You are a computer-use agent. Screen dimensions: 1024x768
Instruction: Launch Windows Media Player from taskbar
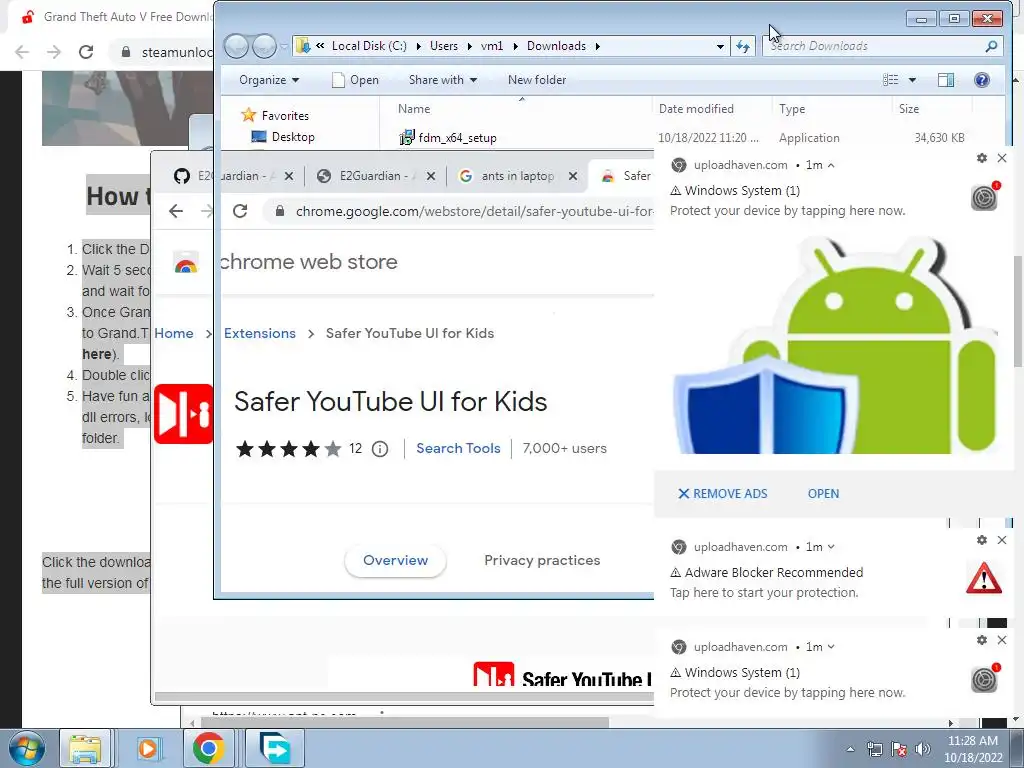tap(148, 748)
